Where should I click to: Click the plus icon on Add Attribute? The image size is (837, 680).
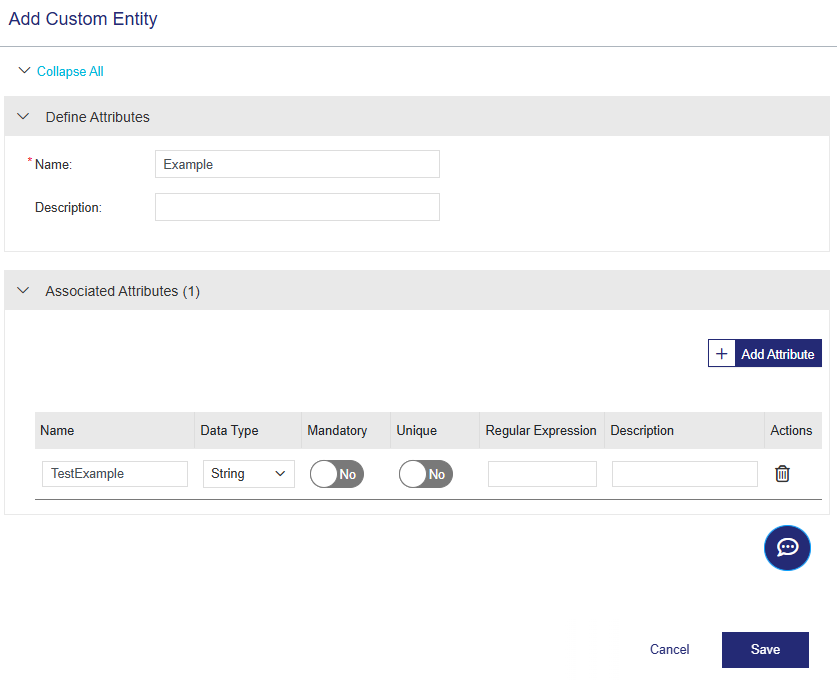click(x=722, y=354)
